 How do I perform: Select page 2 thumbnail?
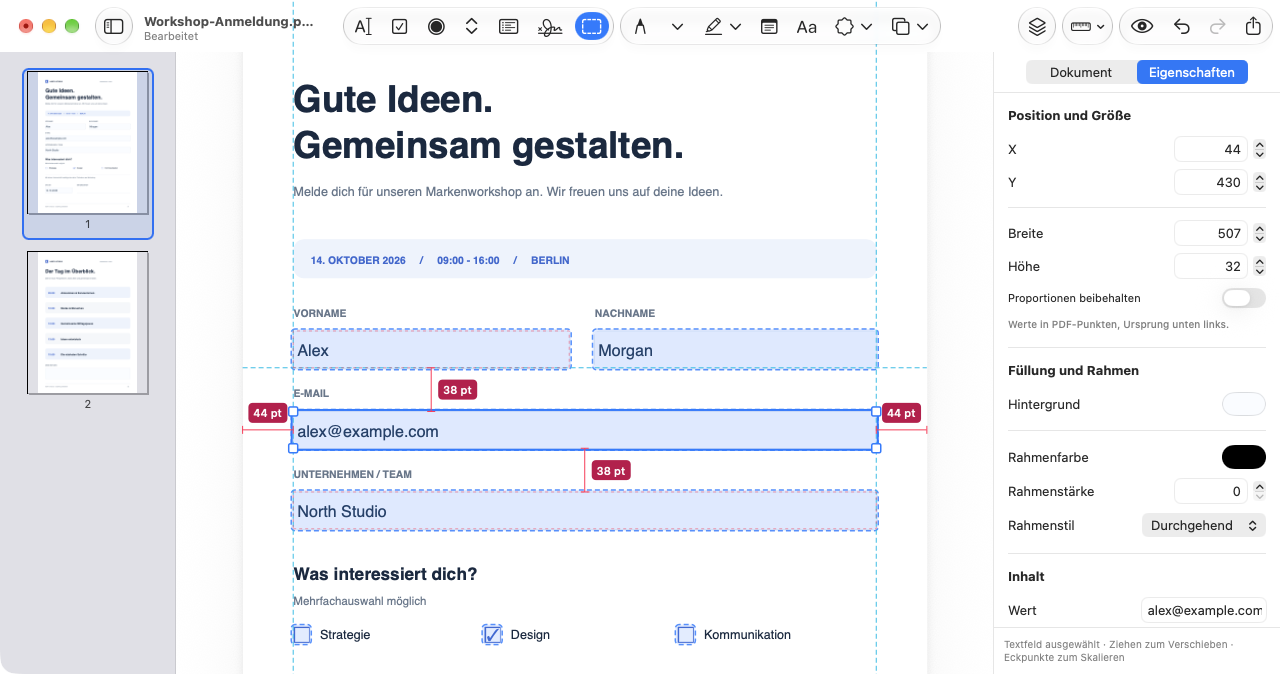[x=88, y=322]
